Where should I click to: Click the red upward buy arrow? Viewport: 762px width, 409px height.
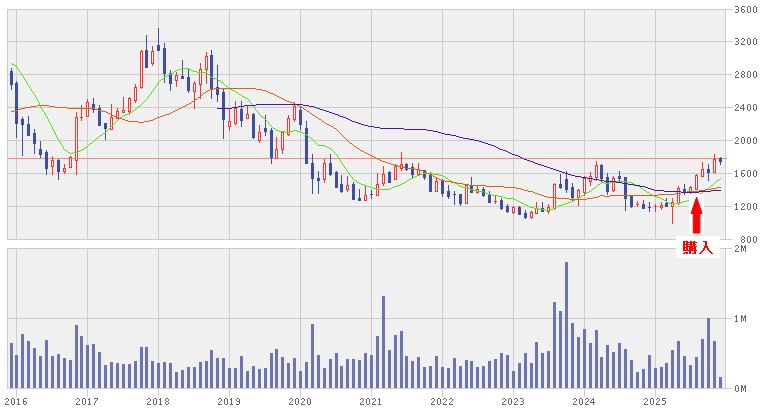point(697,208)
